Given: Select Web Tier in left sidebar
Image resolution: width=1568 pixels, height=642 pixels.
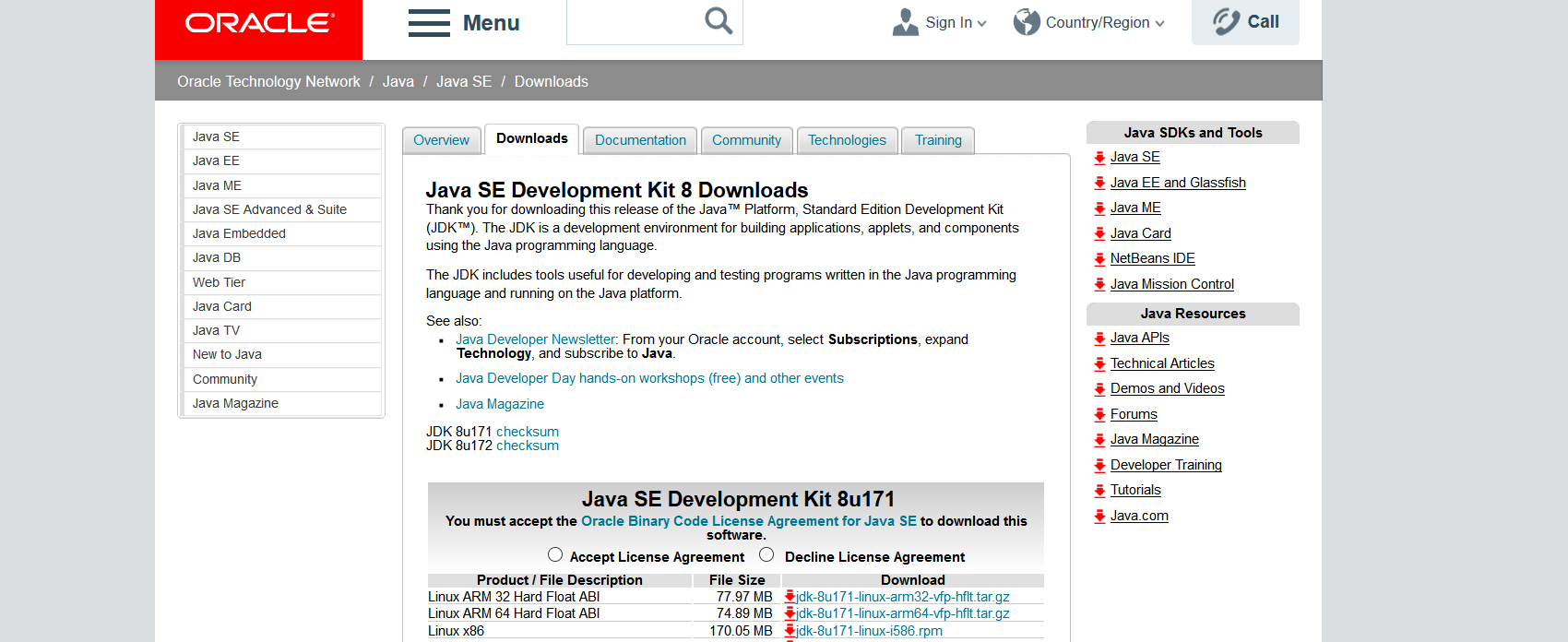Looking at the screenshot, I should (282, 282).
